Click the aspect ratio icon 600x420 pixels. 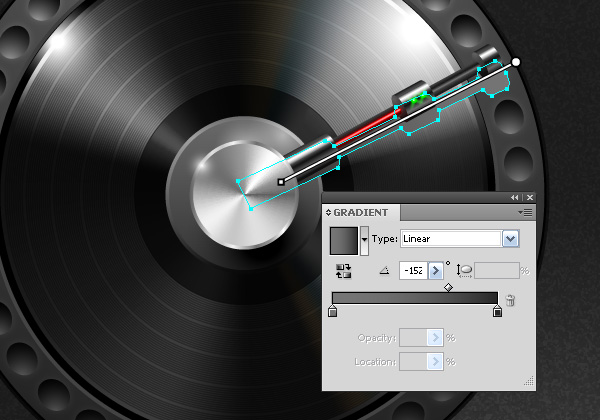coord(464,271)
